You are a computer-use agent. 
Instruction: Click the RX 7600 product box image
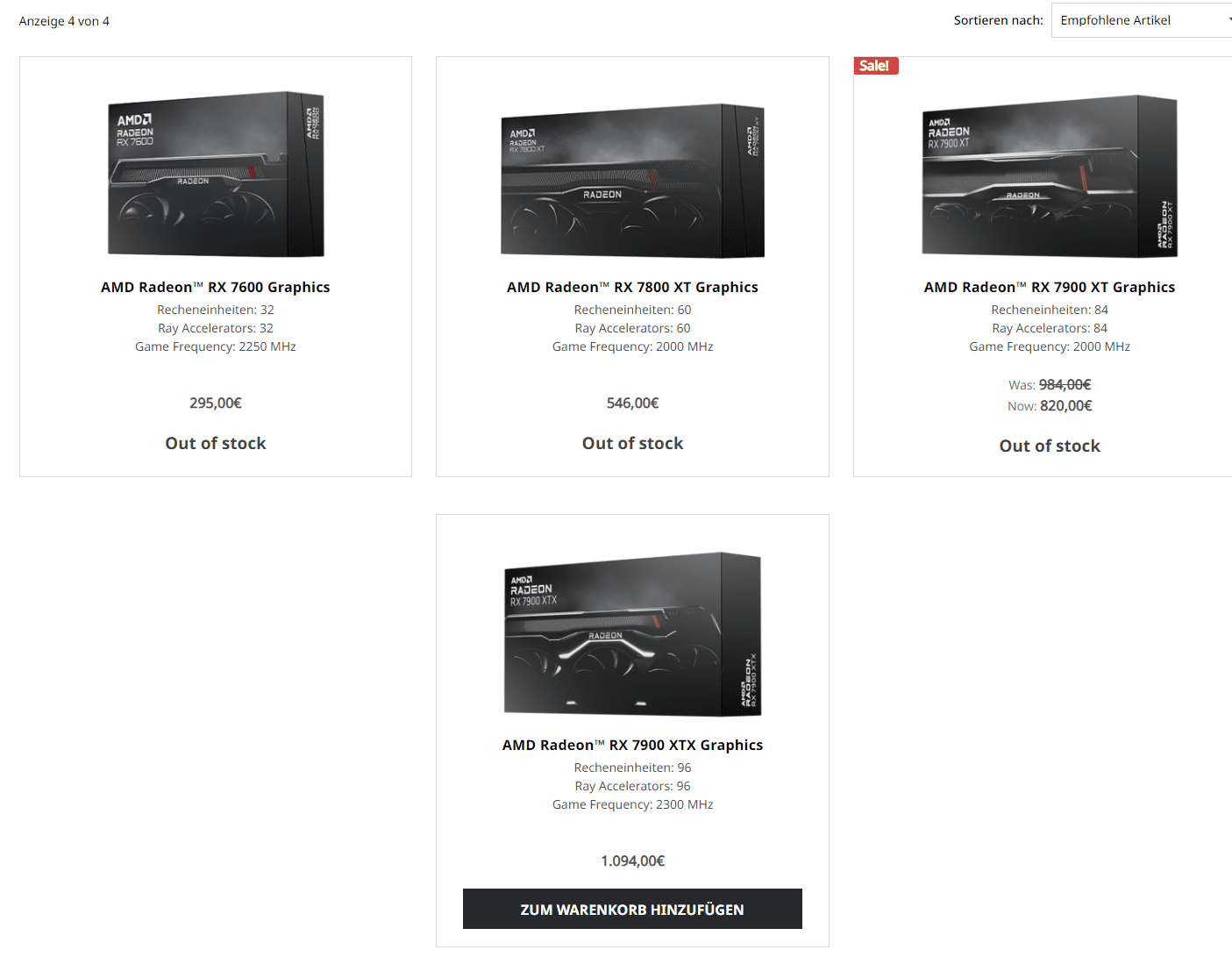(216, 174)
